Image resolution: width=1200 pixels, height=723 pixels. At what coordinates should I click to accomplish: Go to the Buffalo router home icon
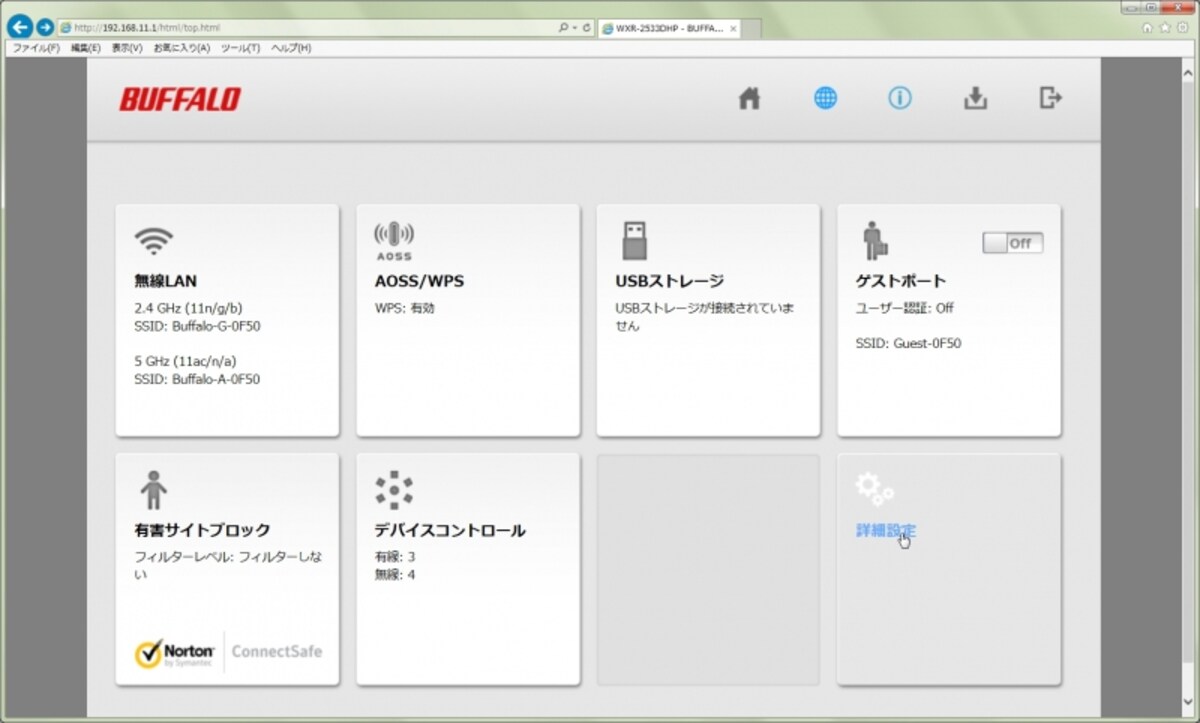pos(750,98)
